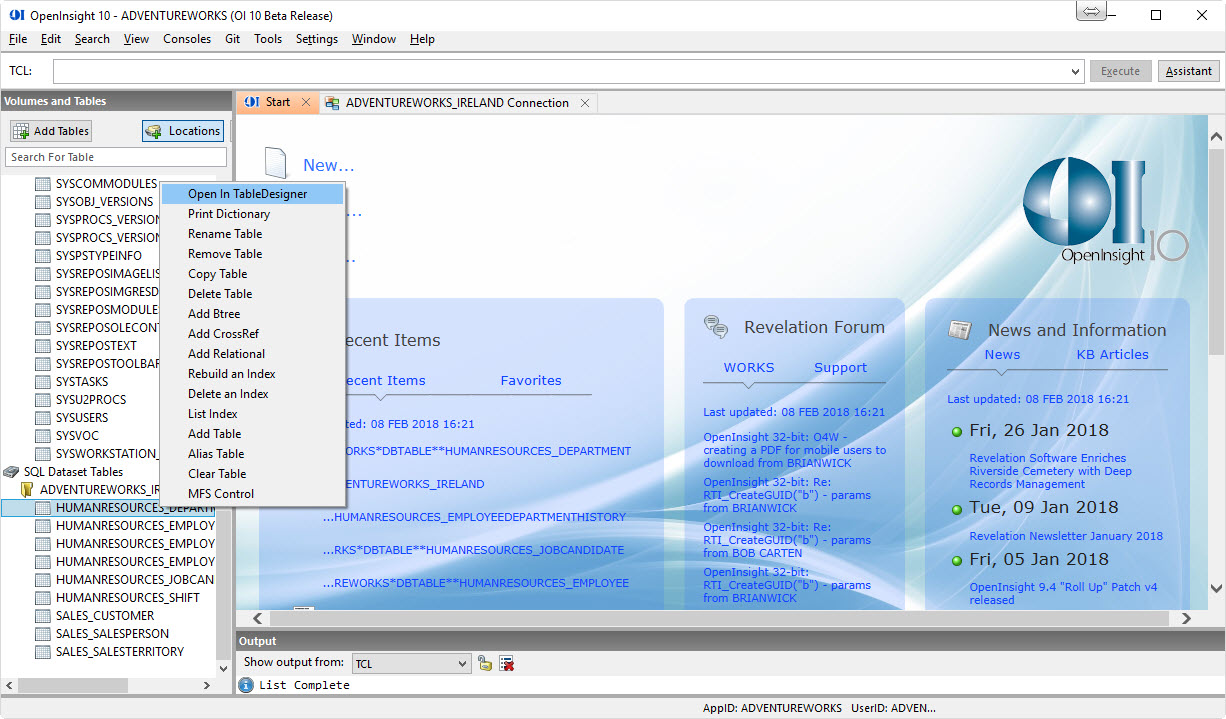Viewport: 1226px width, 719px height.
Task: Choose Rename Table in context menu
Action: [252, 234]
